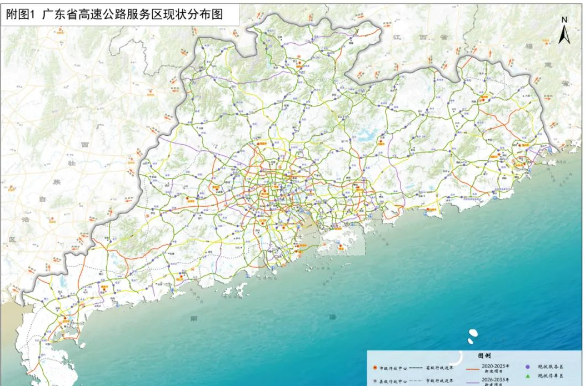
Task: Click the red 2020-2025 line legend sample
Action: tap(473, 369)
